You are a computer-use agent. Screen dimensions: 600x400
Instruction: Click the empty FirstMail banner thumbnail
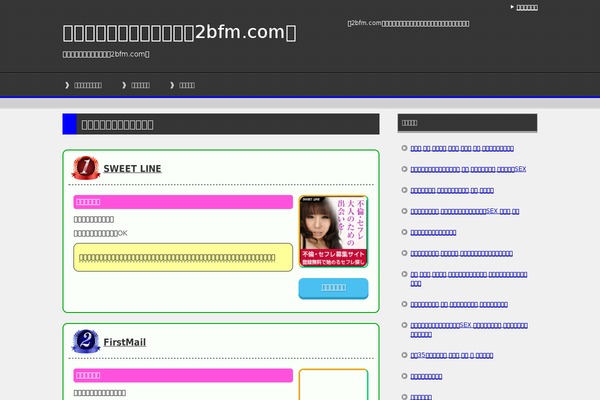click(333, 385)
